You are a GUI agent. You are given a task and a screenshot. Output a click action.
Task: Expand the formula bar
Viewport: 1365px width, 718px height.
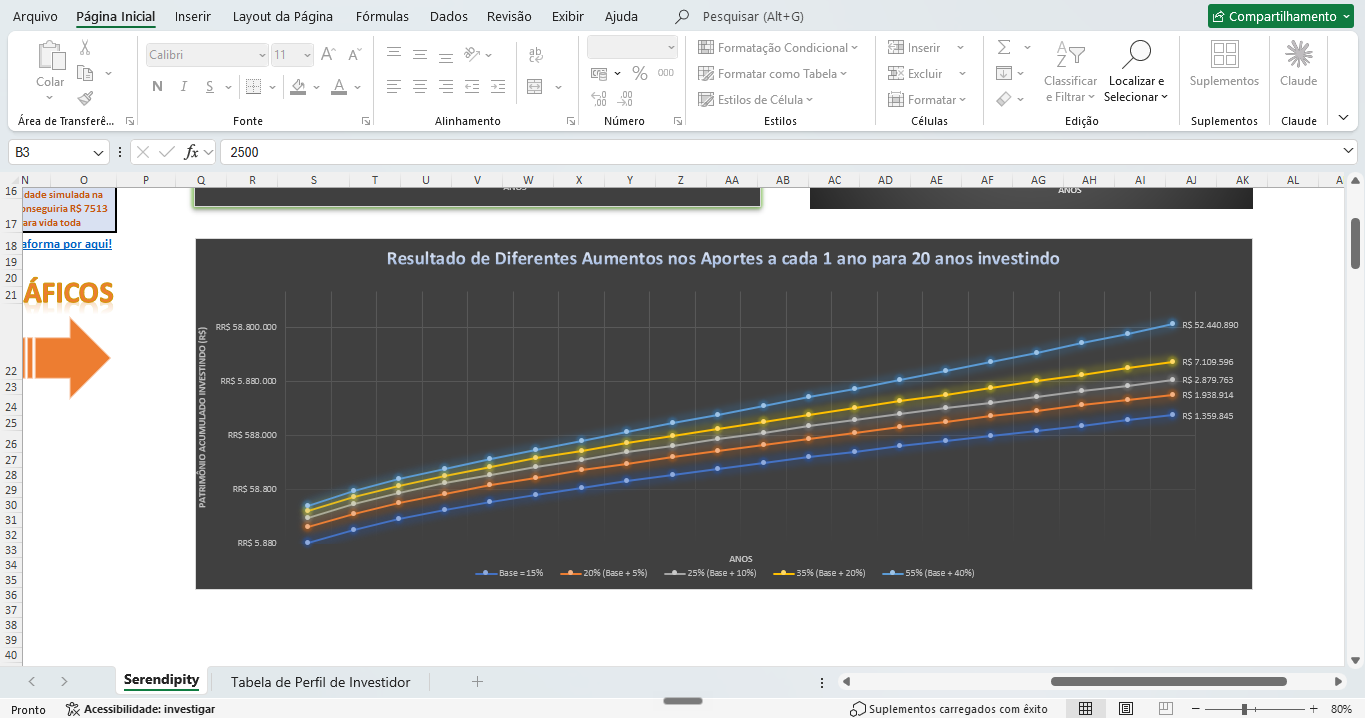pyautogui.click(x=1349, y=151)
